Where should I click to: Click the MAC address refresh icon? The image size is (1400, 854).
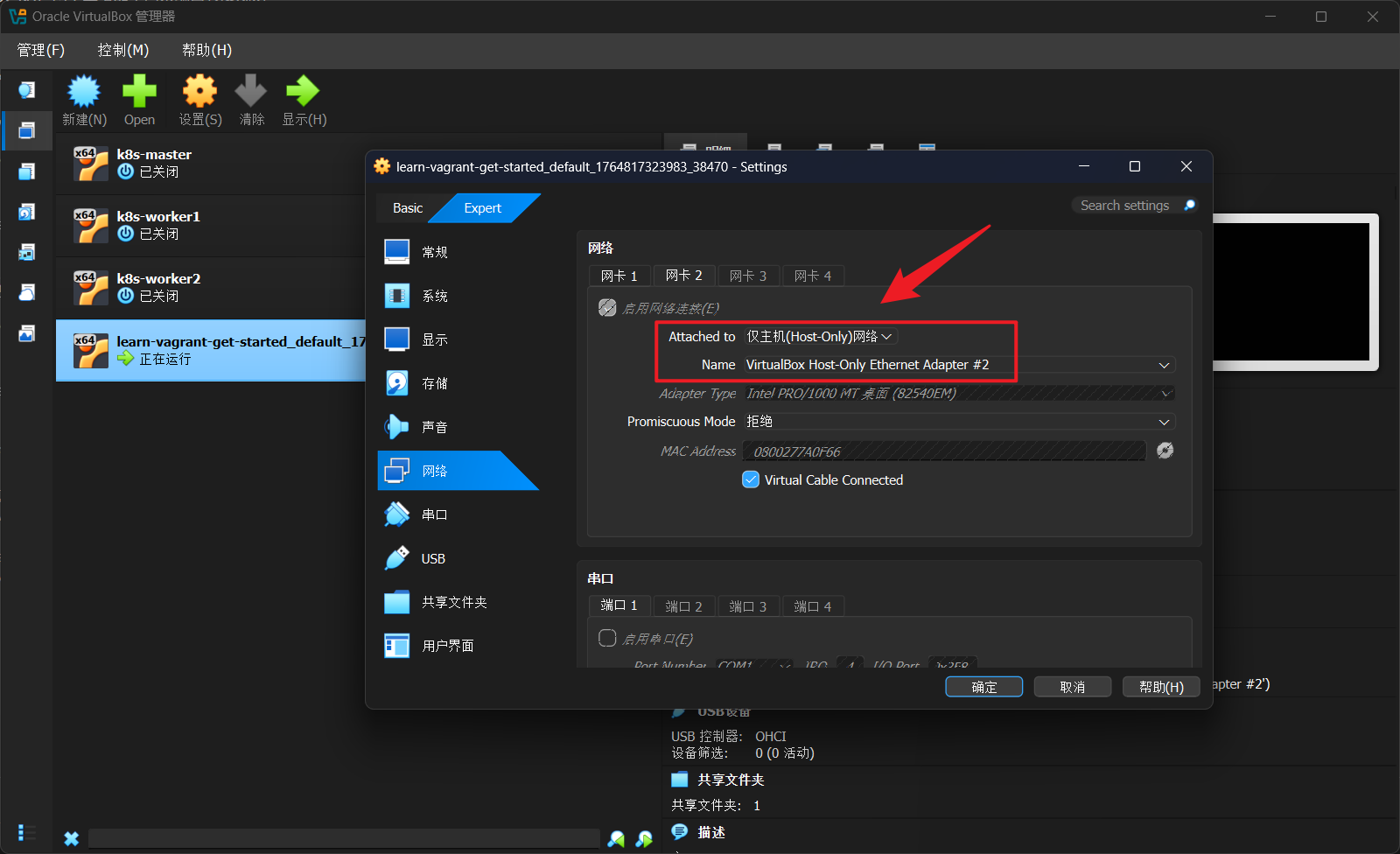[1165, 451]
